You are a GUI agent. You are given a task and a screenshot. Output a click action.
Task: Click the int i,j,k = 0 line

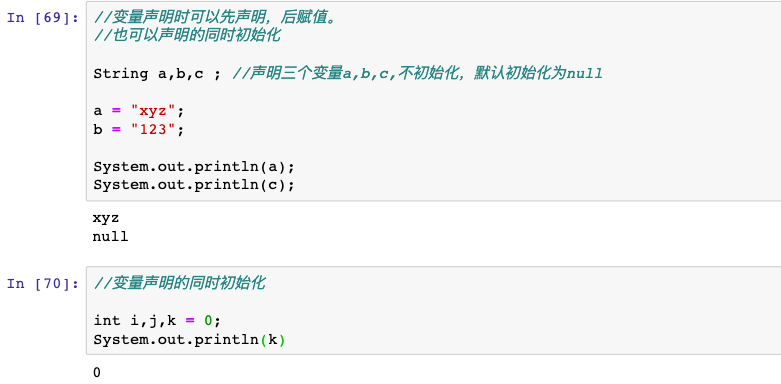tap(157, 320)
